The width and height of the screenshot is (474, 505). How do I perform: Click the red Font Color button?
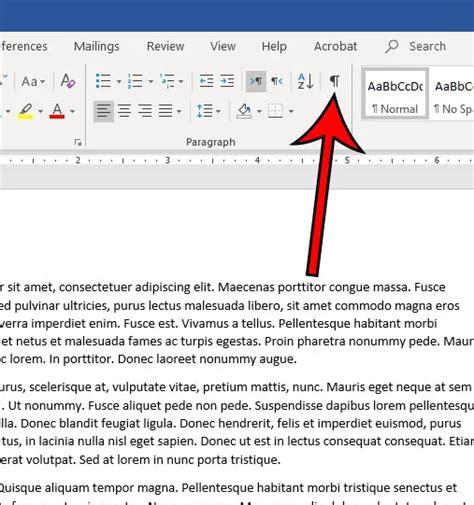(57, 111)
